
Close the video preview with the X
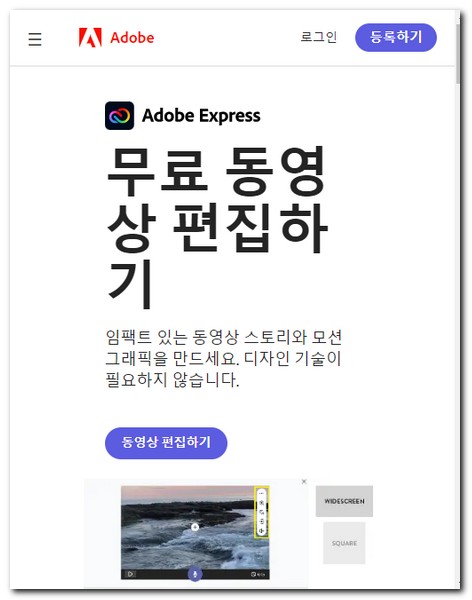pyautogui.click(x=304, y=481)
